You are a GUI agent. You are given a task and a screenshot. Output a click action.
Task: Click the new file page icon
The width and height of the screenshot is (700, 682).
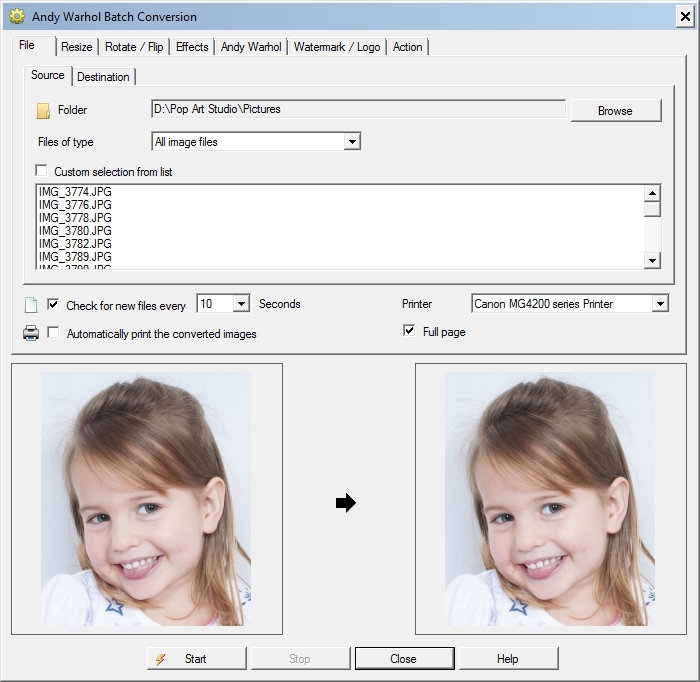click(x=31, y=305)
